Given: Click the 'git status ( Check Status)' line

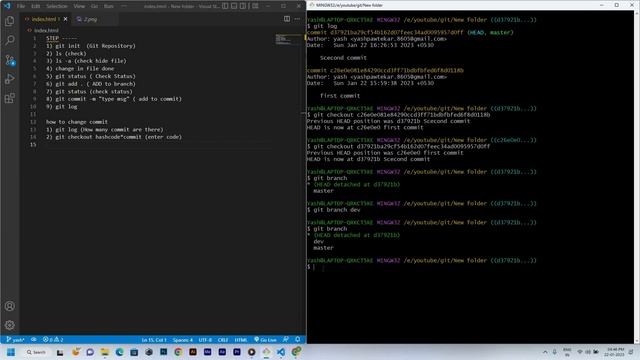Looking at the screenshot, I should coord(91,76).
